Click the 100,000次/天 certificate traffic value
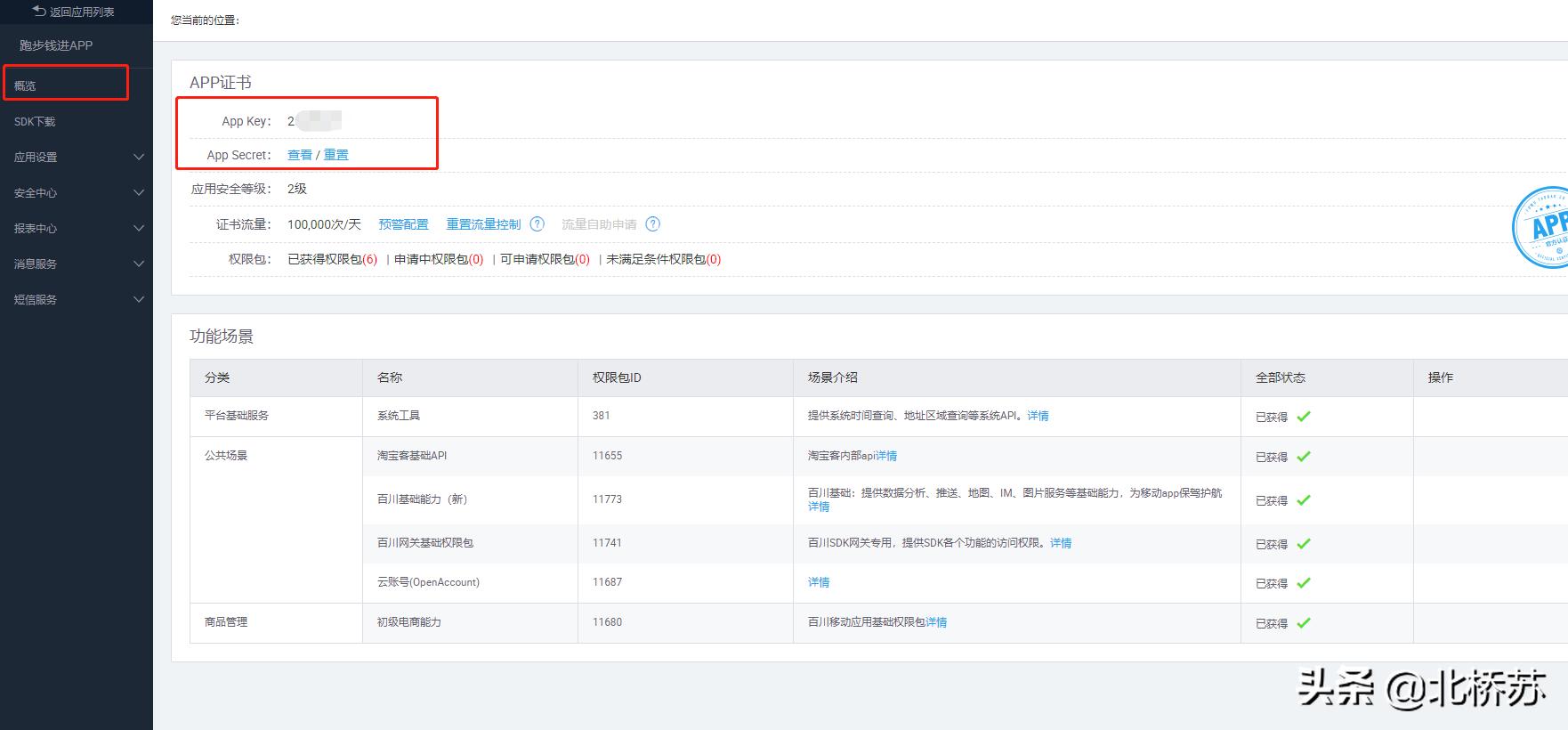The width and height of the screenshot is (1568, 730). point(324,224)
